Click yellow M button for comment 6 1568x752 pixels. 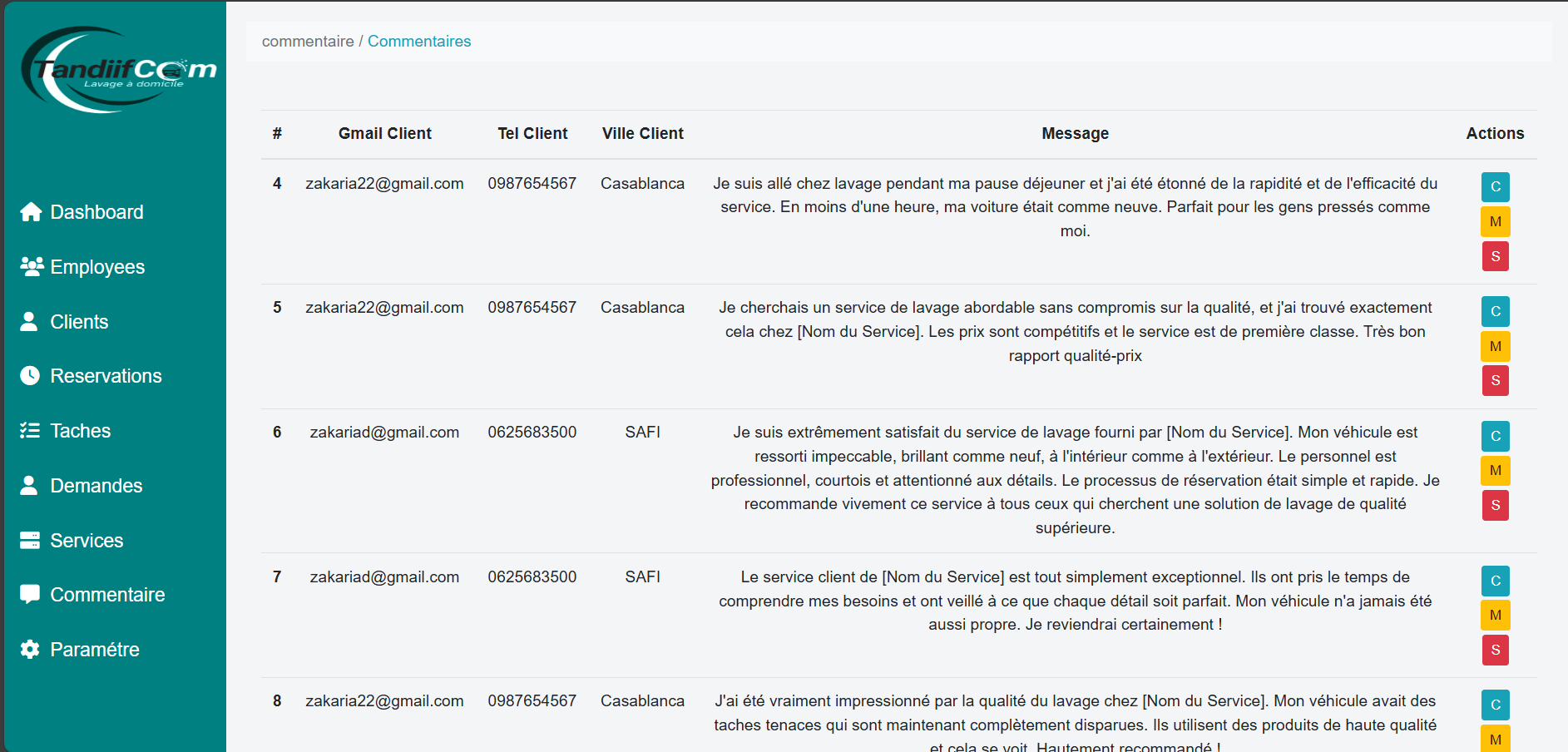click(x=1496, y=470)
